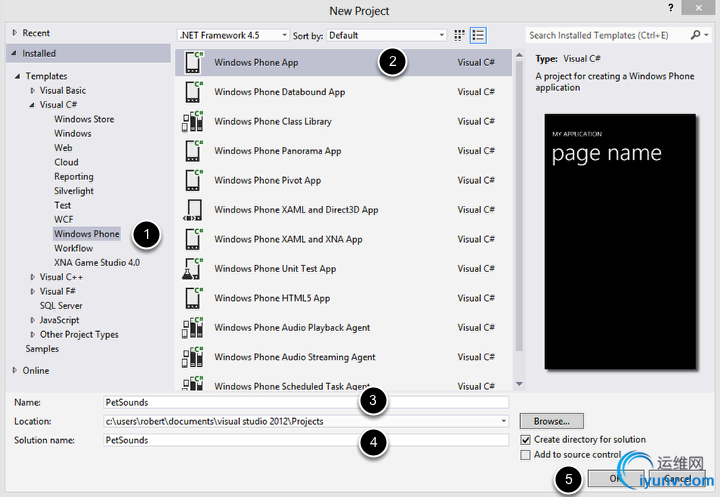Select the Test template category
Image resolution: width=720 pixels, height=497 pixels.
coord(62,205)
